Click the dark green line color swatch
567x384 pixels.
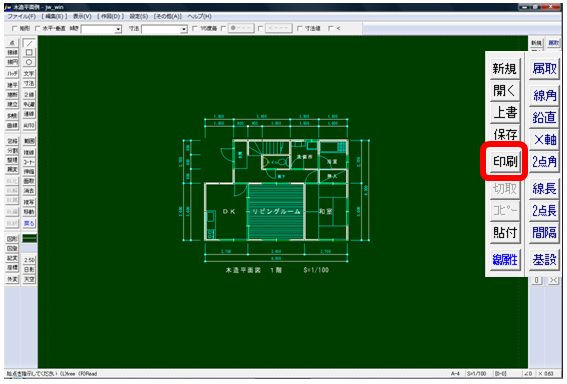pos(29,238)
